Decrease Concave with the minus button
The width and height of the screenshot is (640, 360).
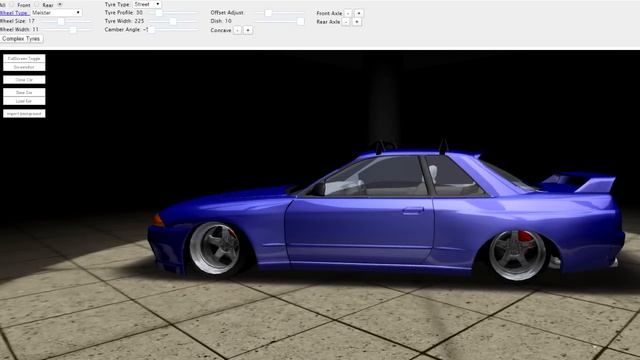[237, 30]
